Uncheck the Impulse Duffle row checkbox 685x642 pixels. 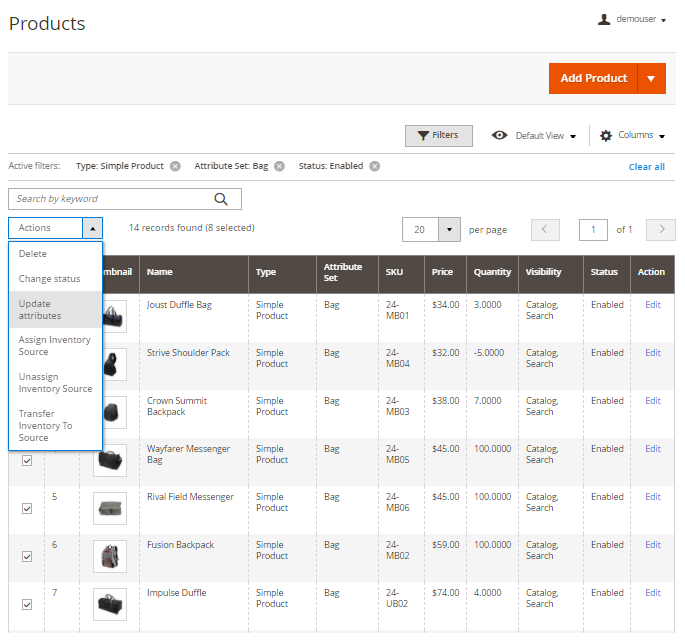click(27, 604)
